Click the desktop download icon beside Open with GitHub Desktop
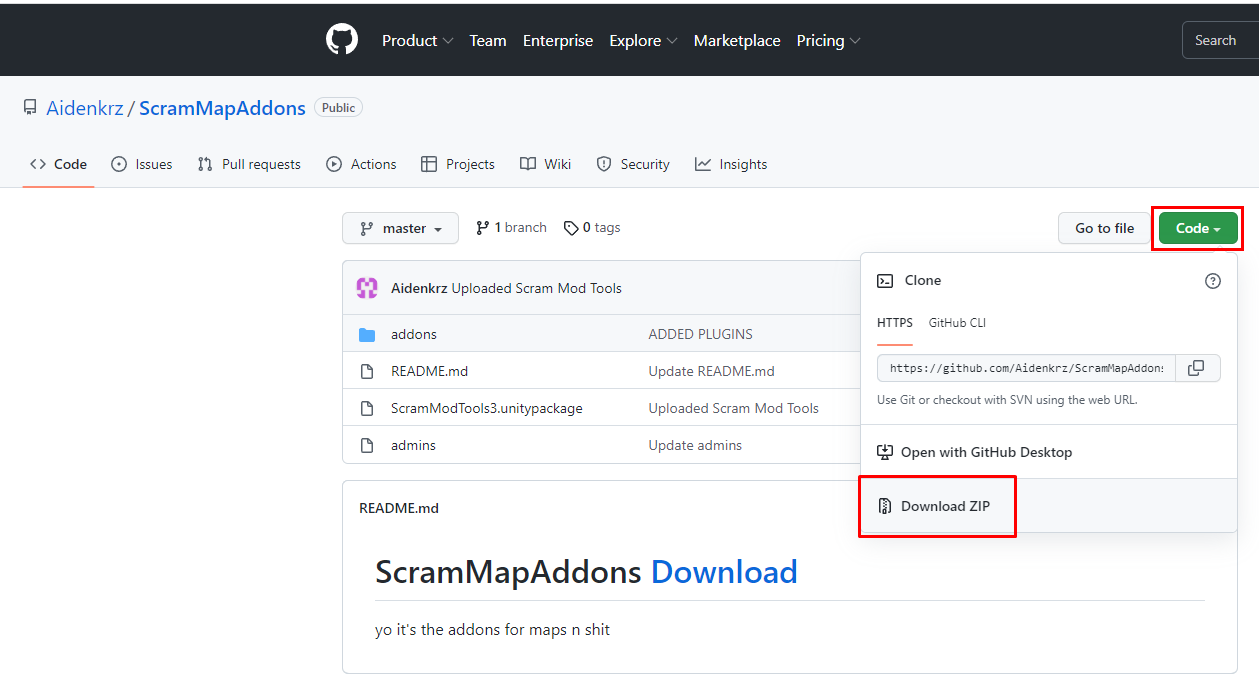Image resolution: width=1259 pixels, height=687 pixels. click(885, 452)
